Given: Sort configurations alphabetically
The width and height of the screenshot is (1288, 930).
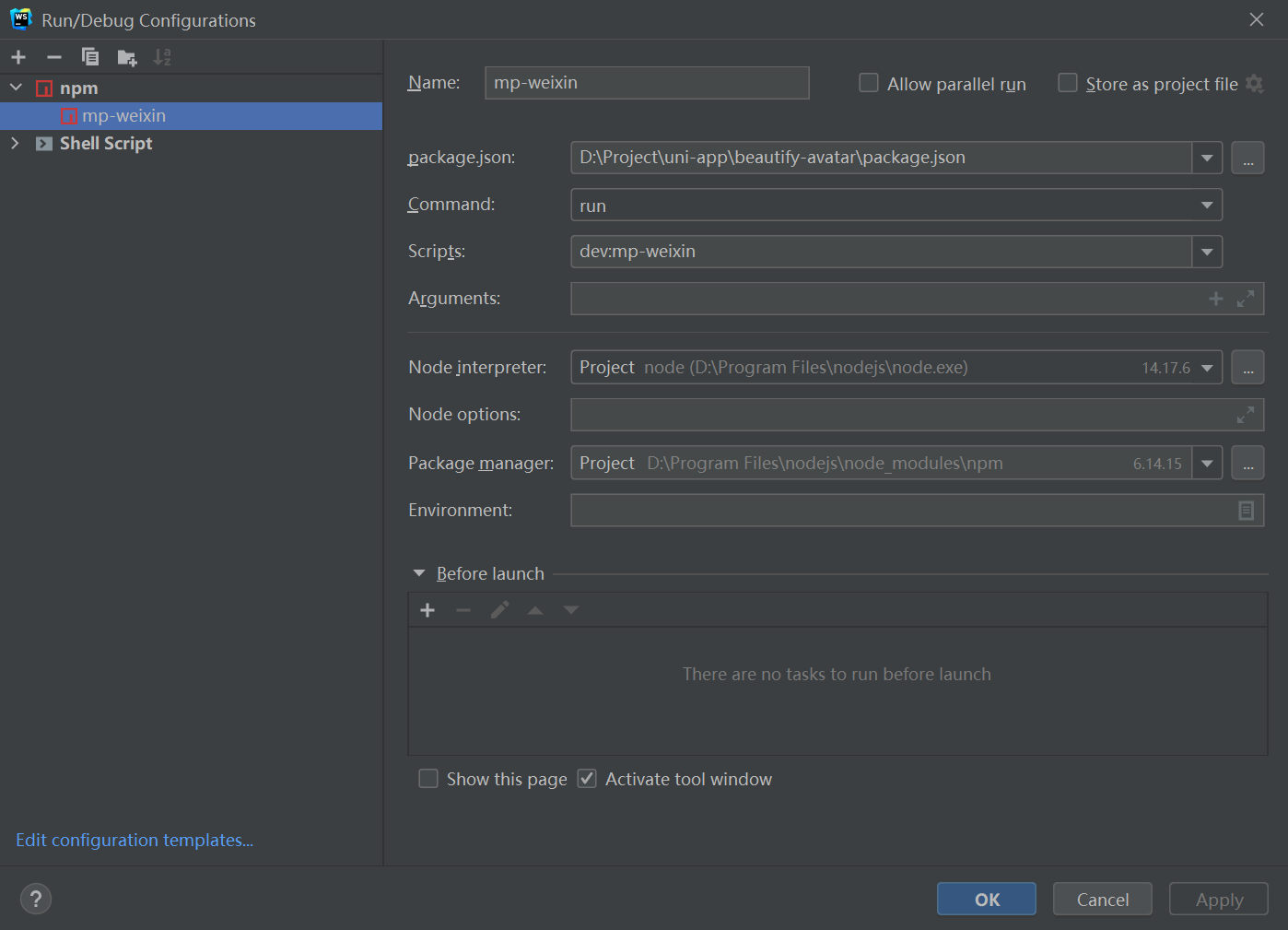Looking at the screenshot, I should (x=162, y=57).
